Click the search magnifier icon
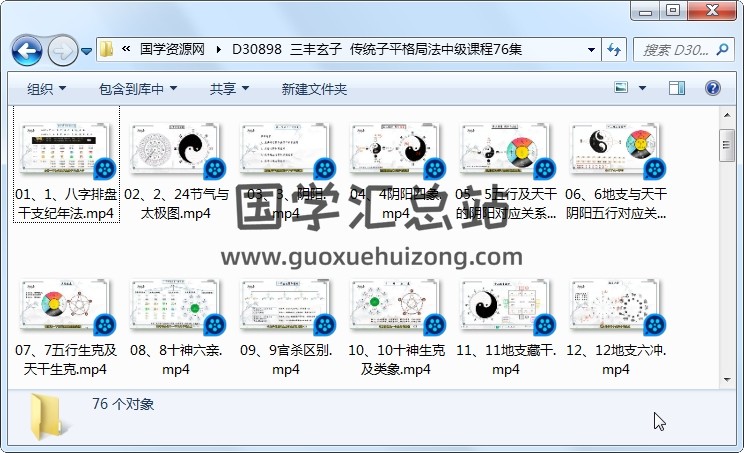Image resolution: width=744 pixels, height=453 pixels. (723, 49)
